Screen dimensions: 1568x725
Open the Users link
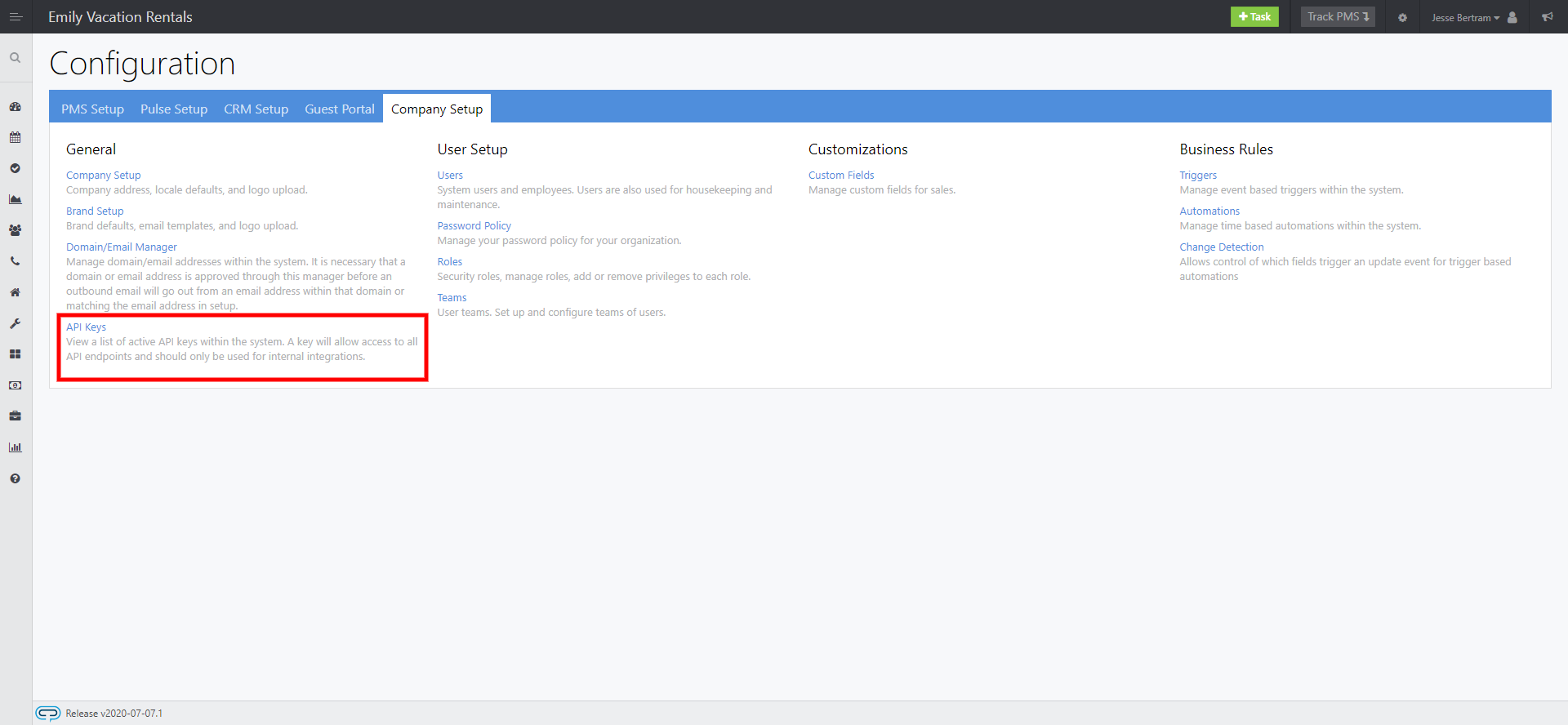(450, 175)
